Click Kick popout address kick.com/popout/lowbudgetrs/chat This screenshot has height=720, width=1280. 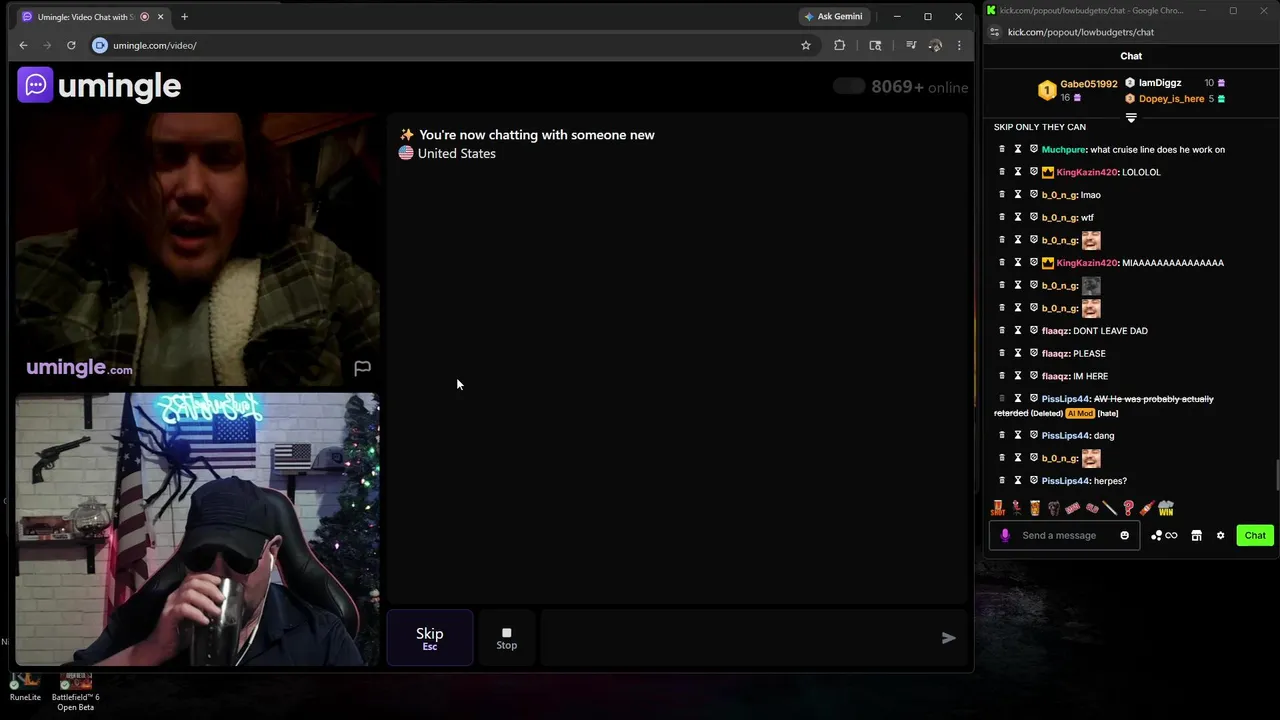tap(1081, 32)
